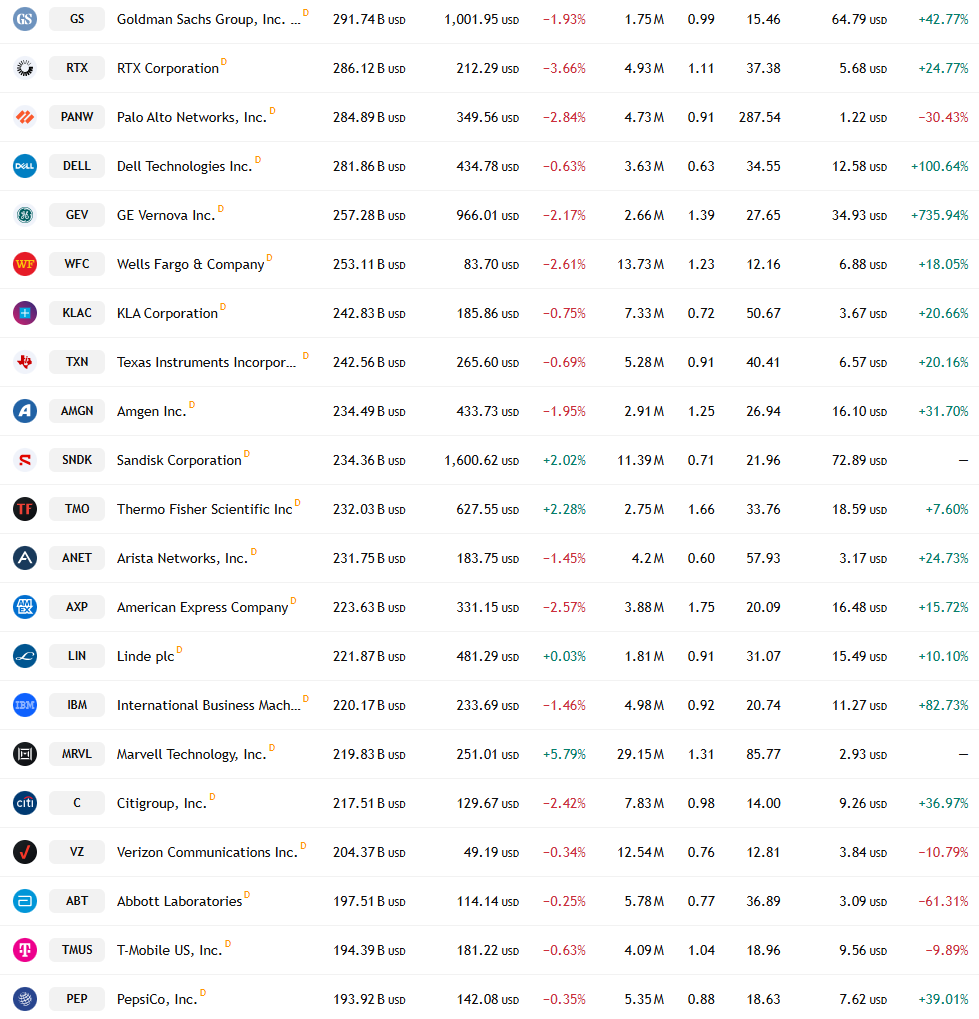Click the 1,001.95 USD price cell
This screenshot has height=1019, width=979.
coord(482,19)
